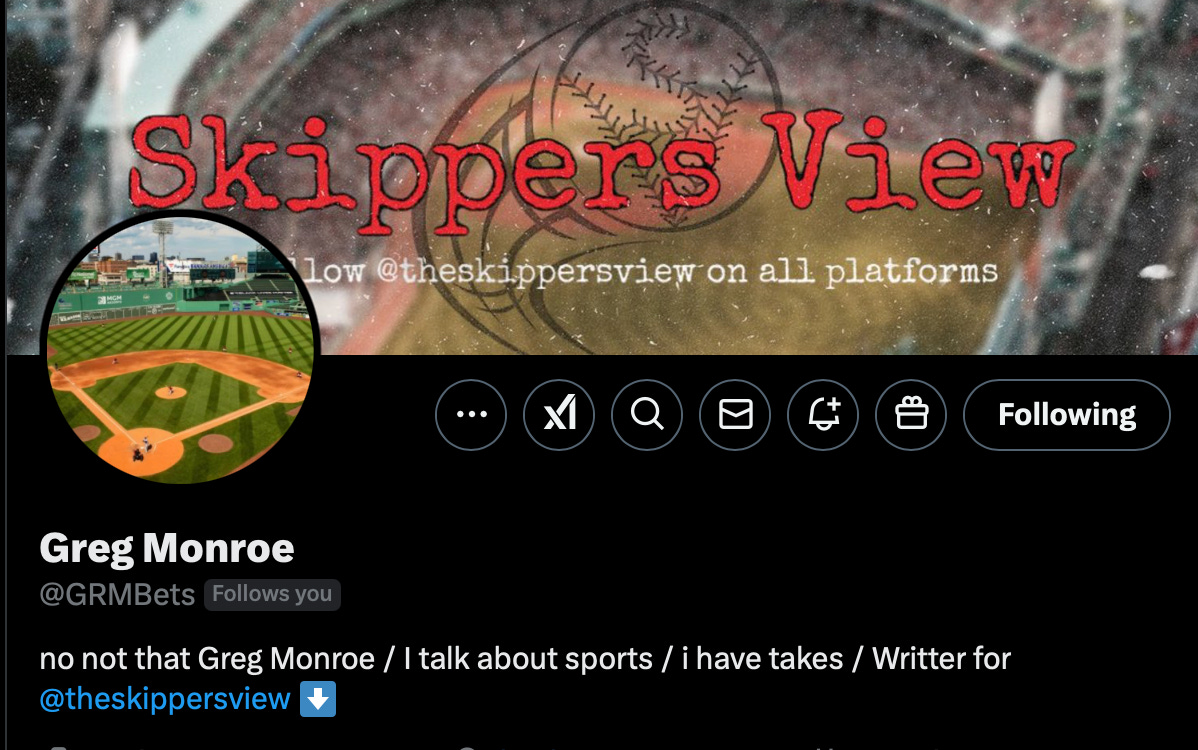Open the Fenway Park profile picture
This screenshot has height=750, width=1198.
click(180, 348)
